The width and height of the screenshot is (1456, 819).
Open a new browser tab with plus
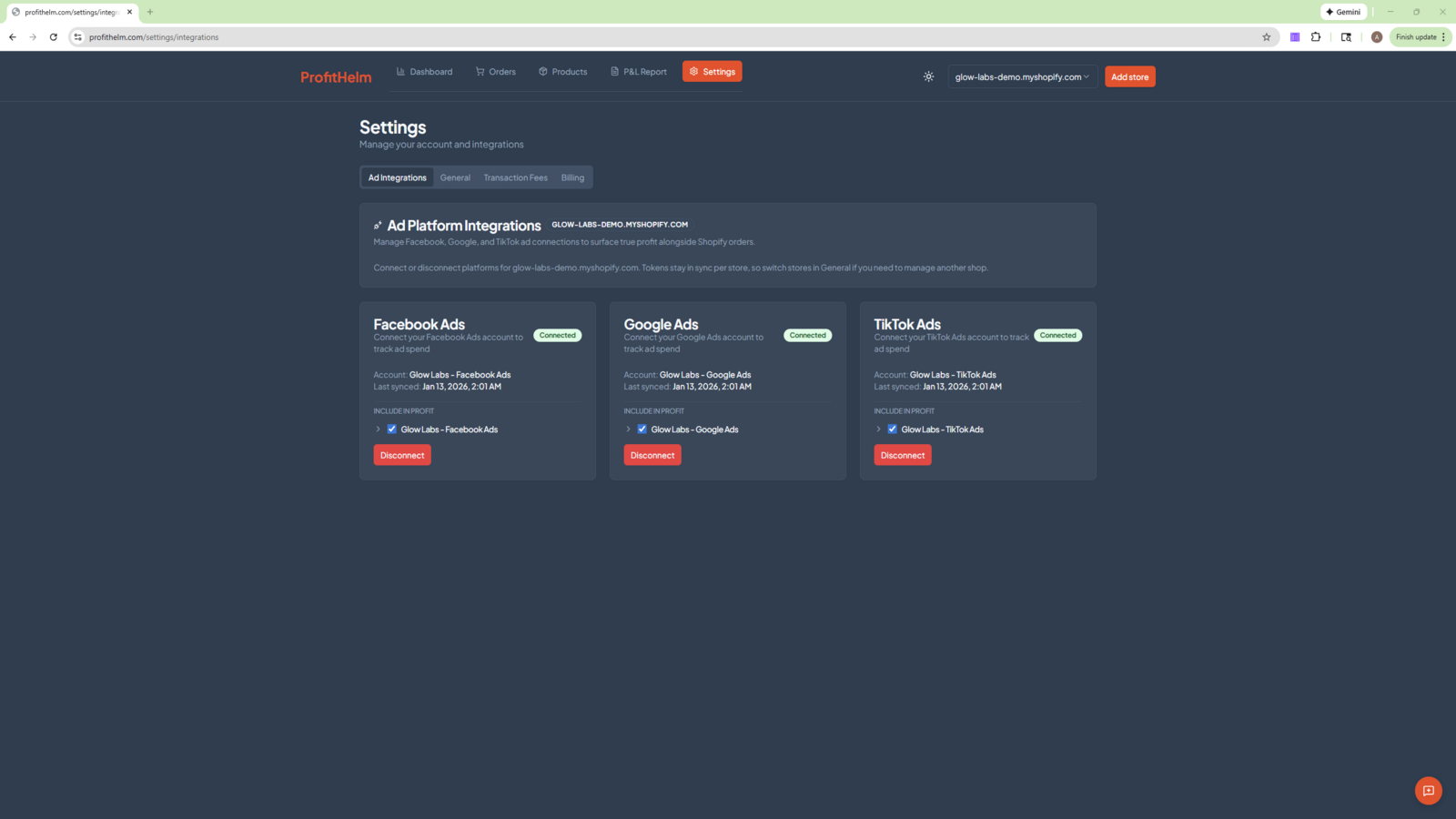click(x=150, y=12)
